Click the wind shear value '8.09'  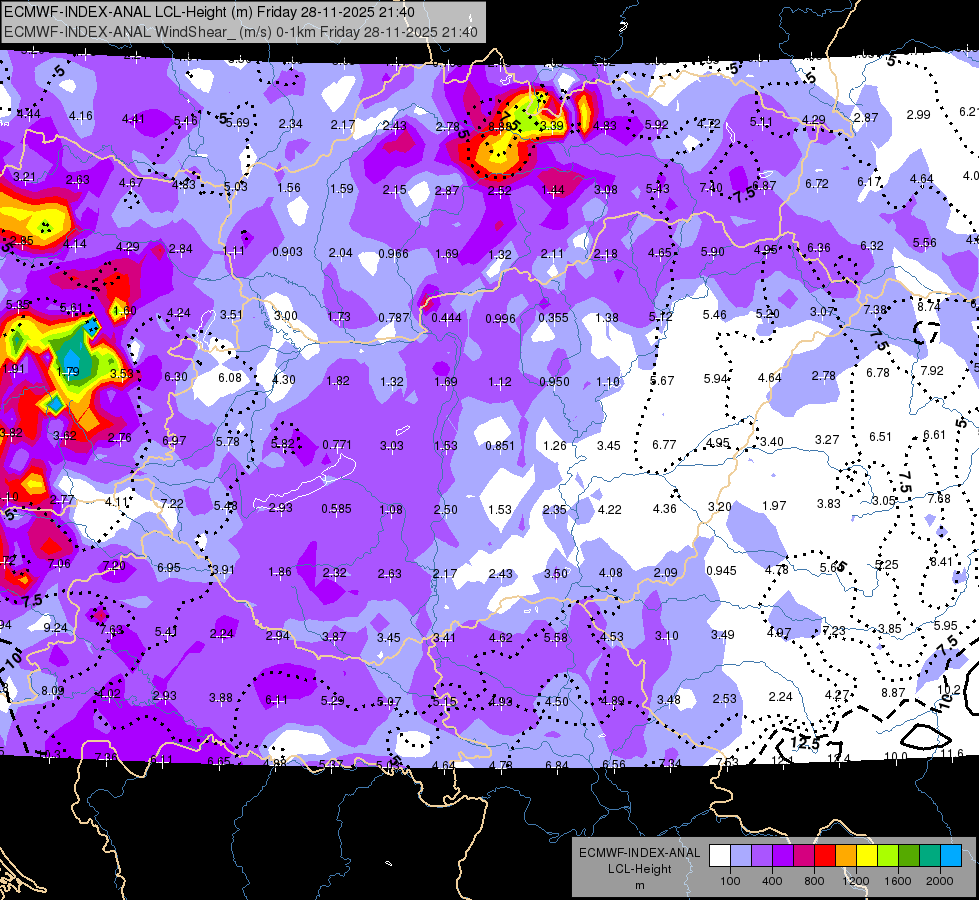tap(52, 691)
